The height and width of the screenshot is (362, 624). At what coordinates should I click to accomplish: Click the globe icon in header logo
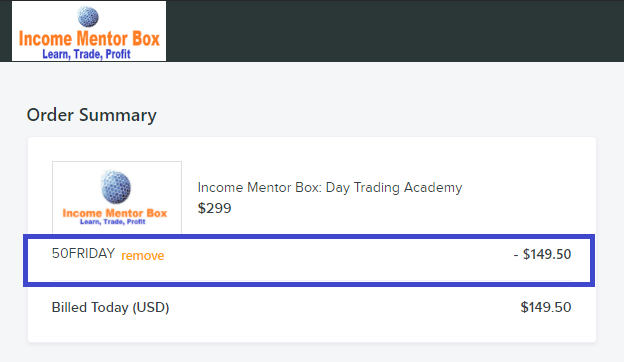[x=88, y=17]
